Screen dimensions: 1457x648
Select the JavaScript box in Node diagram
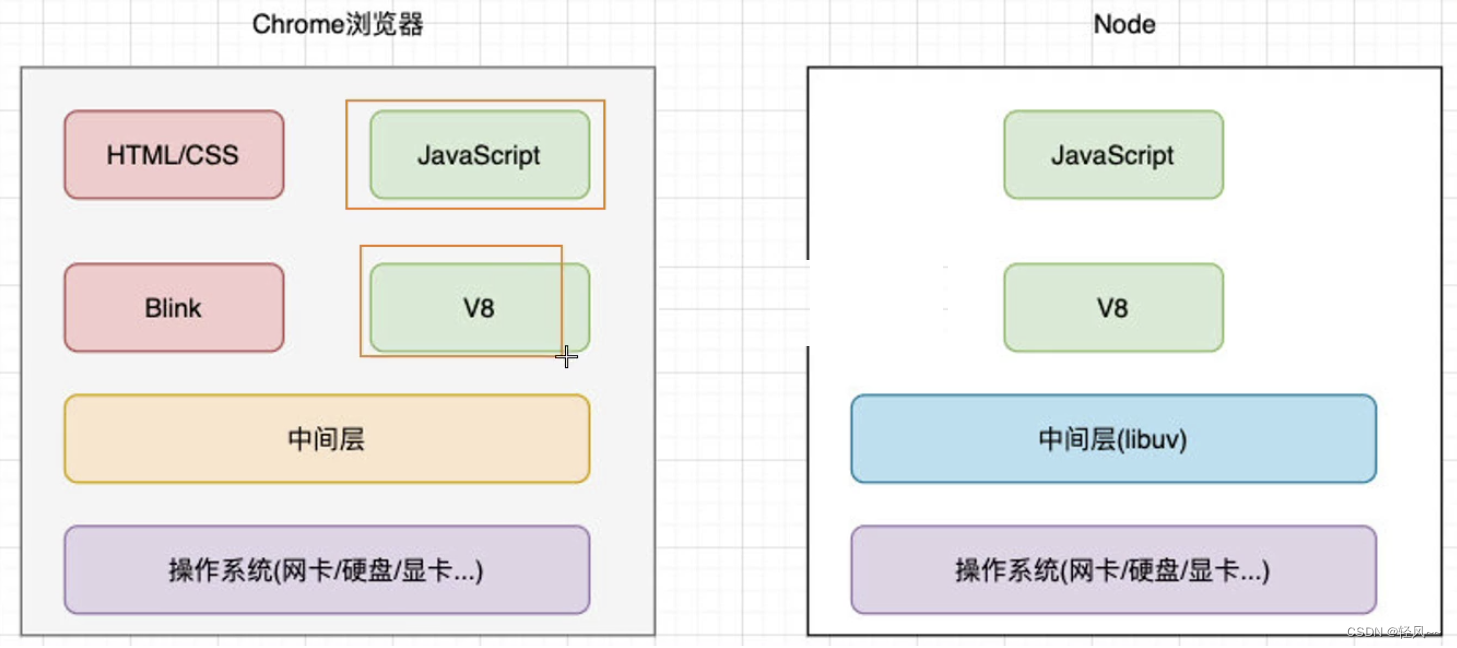(1113, 155)
